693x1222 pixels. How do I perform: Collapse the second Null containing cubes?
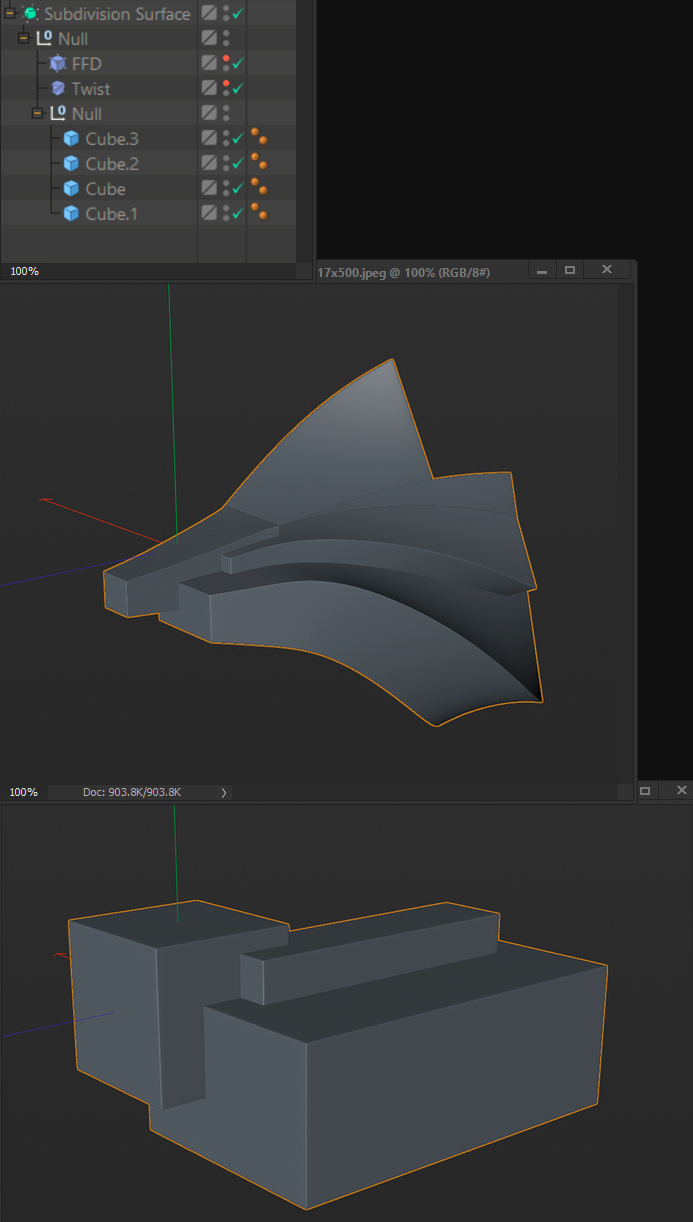[x=37, y=113]
